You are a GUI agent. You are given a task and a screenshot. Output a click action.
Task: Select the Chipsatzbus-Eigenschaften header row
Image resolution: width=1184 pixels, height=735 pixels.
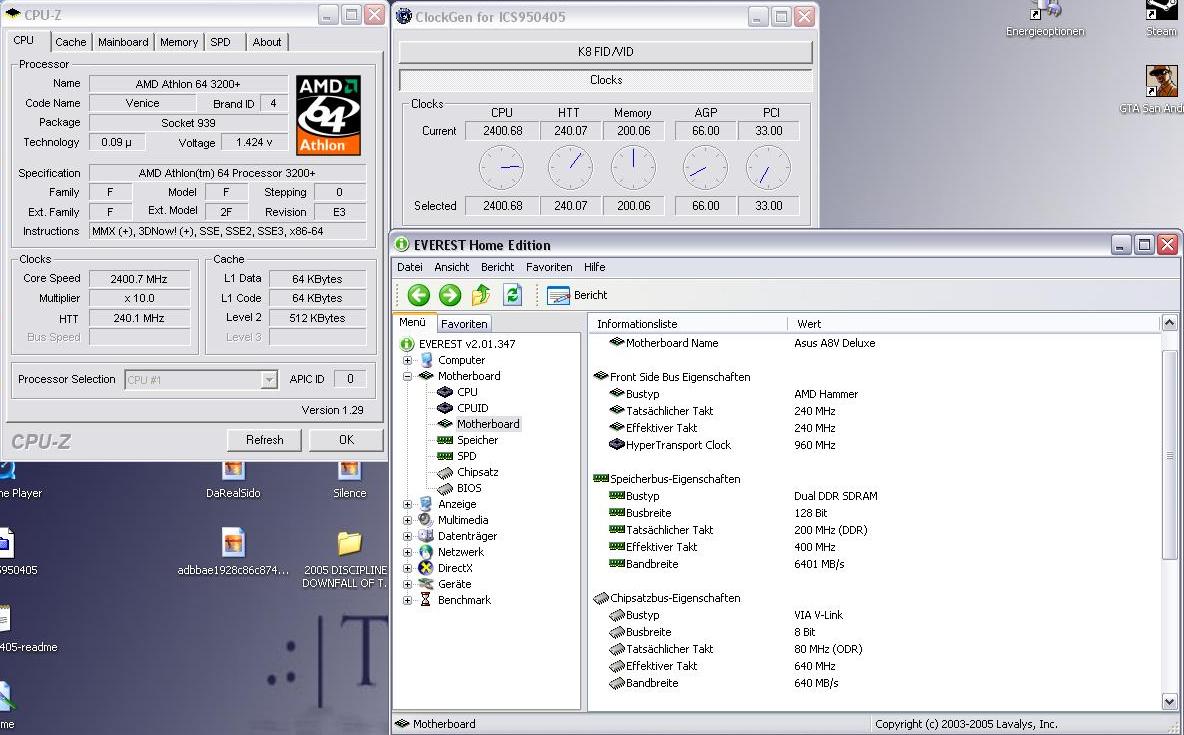coord(668,598)
